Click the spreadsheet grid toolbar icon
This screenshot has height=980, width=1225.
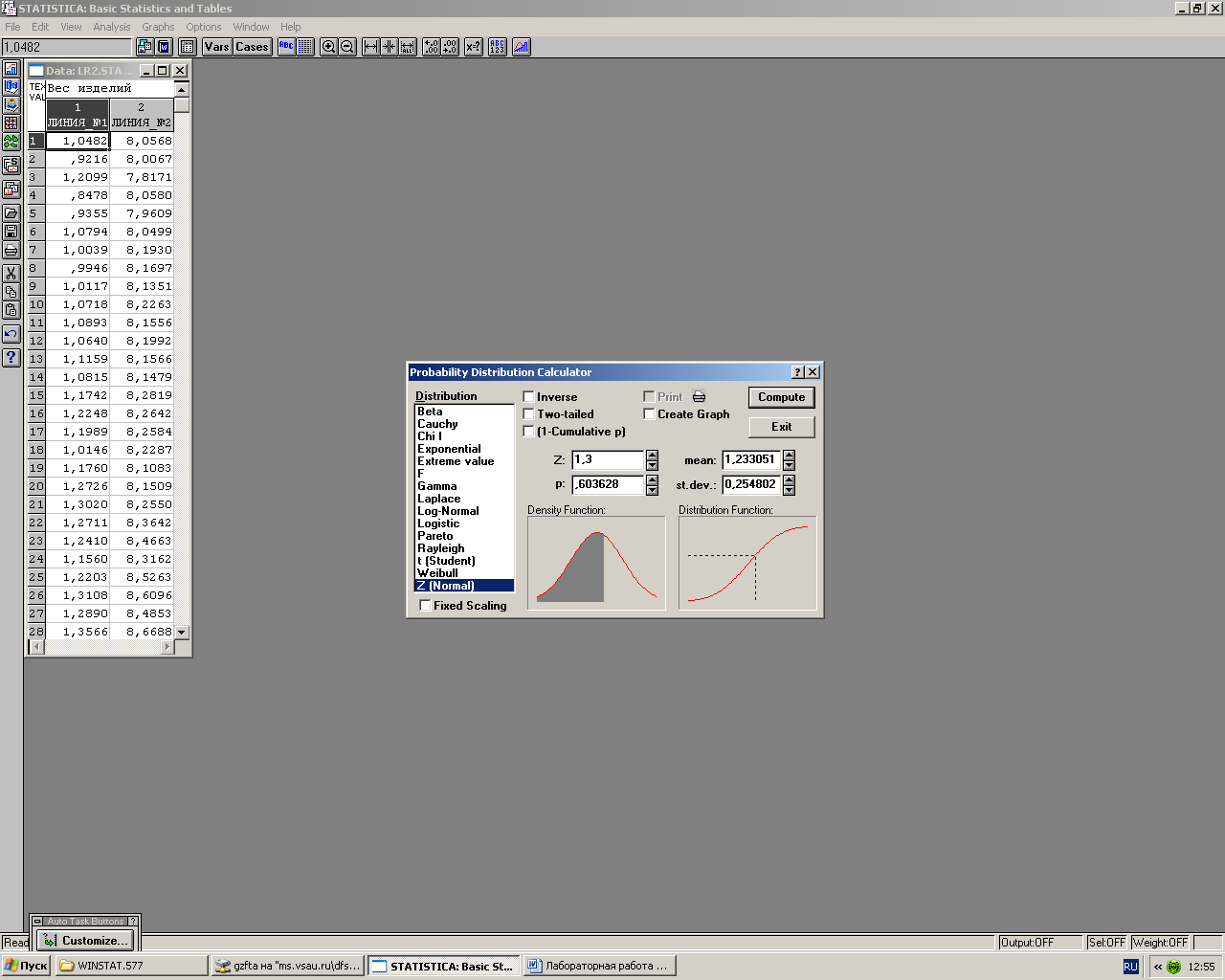coord(188,46)
